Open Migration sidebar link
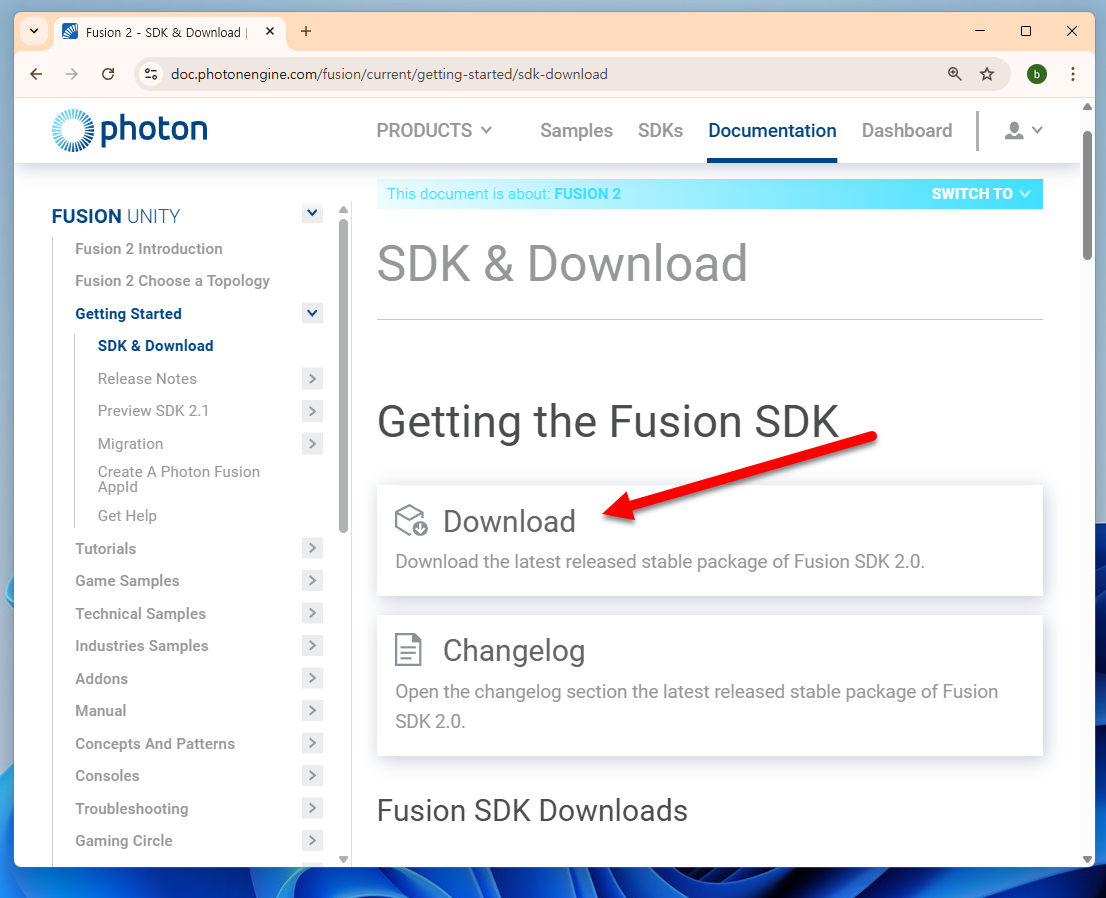The width and height of the screenshot is (1106, 898). point(130,444)
